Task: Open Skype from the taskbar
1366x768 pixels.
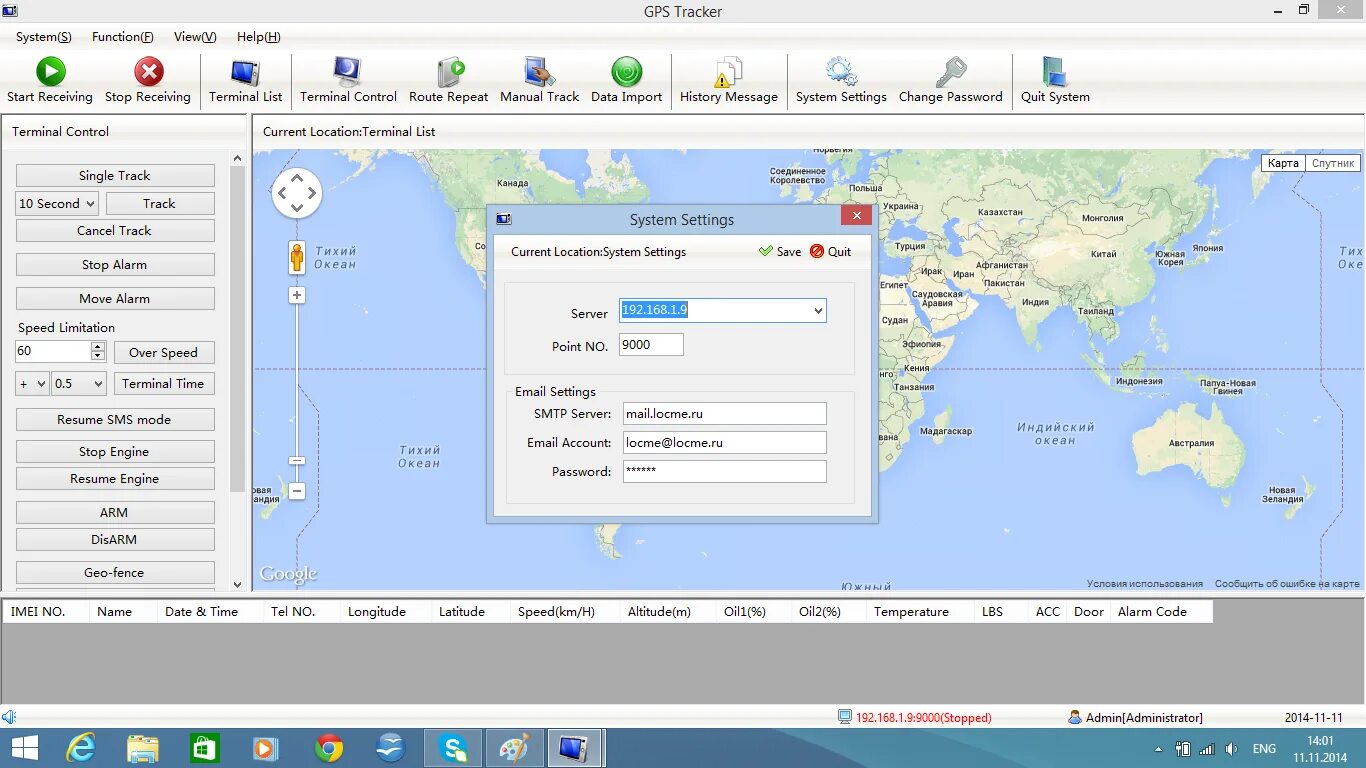Action: pyautogui.click(x=453, y=748)
